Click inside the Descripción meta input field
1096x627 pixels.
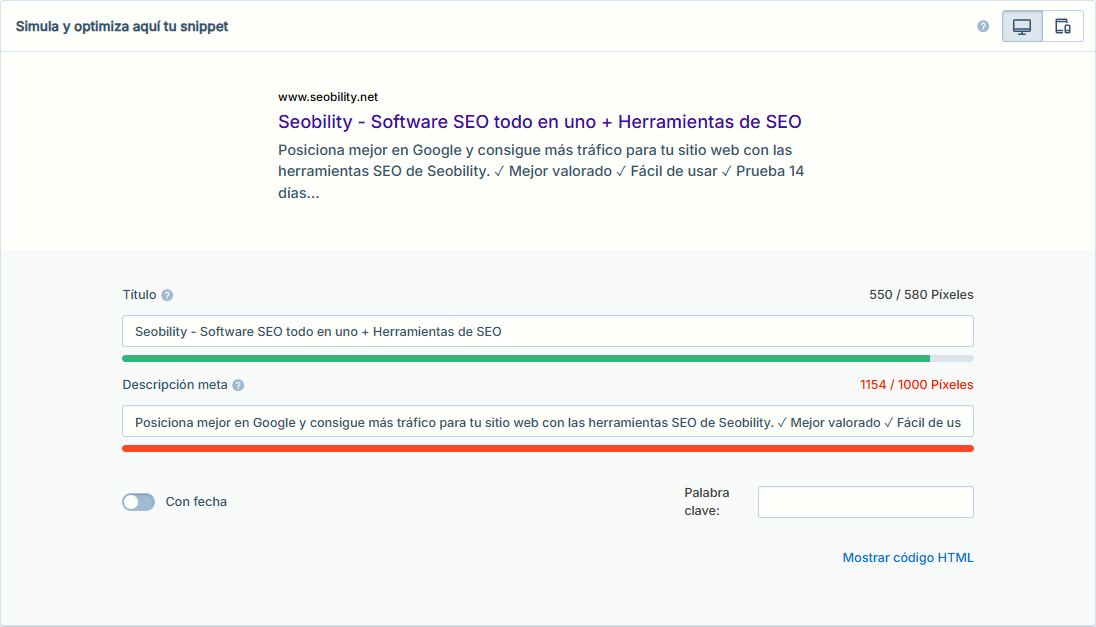click(548, 421)
